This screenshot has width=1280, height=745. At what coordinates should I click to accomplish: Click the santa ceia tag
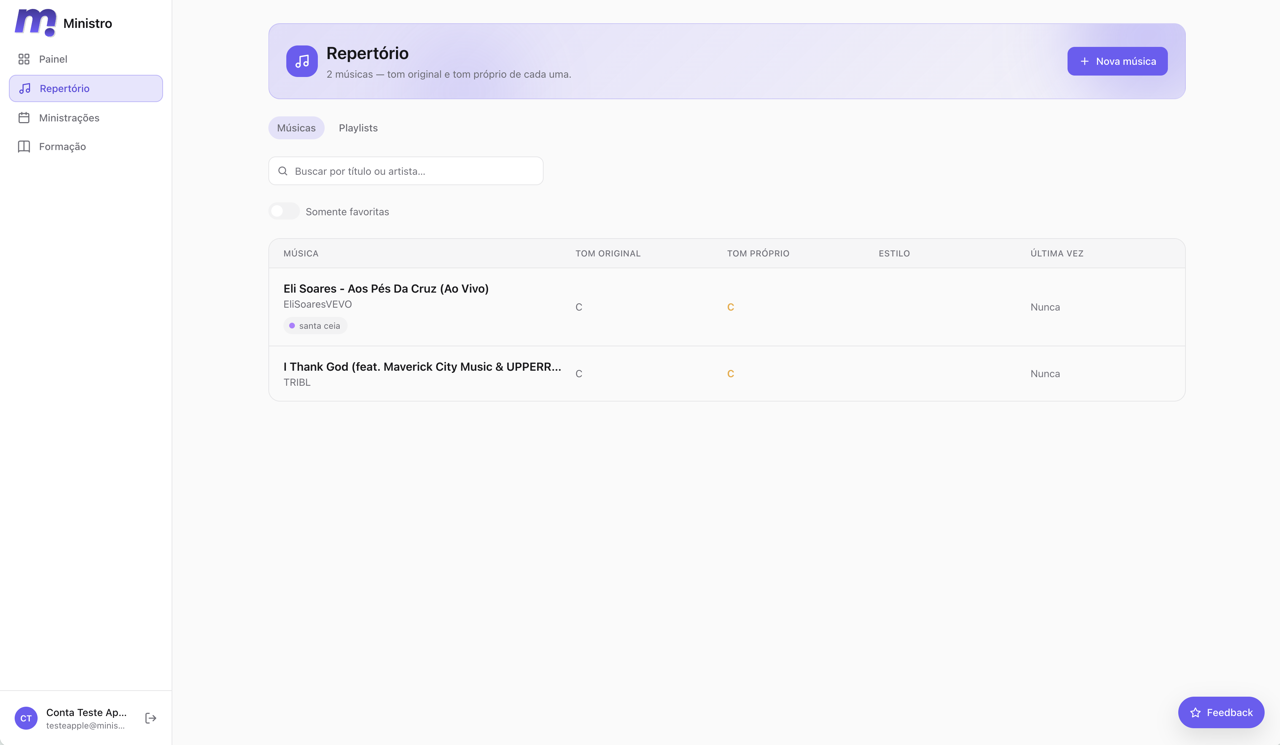pyautogui.click(x=315, y=326)
